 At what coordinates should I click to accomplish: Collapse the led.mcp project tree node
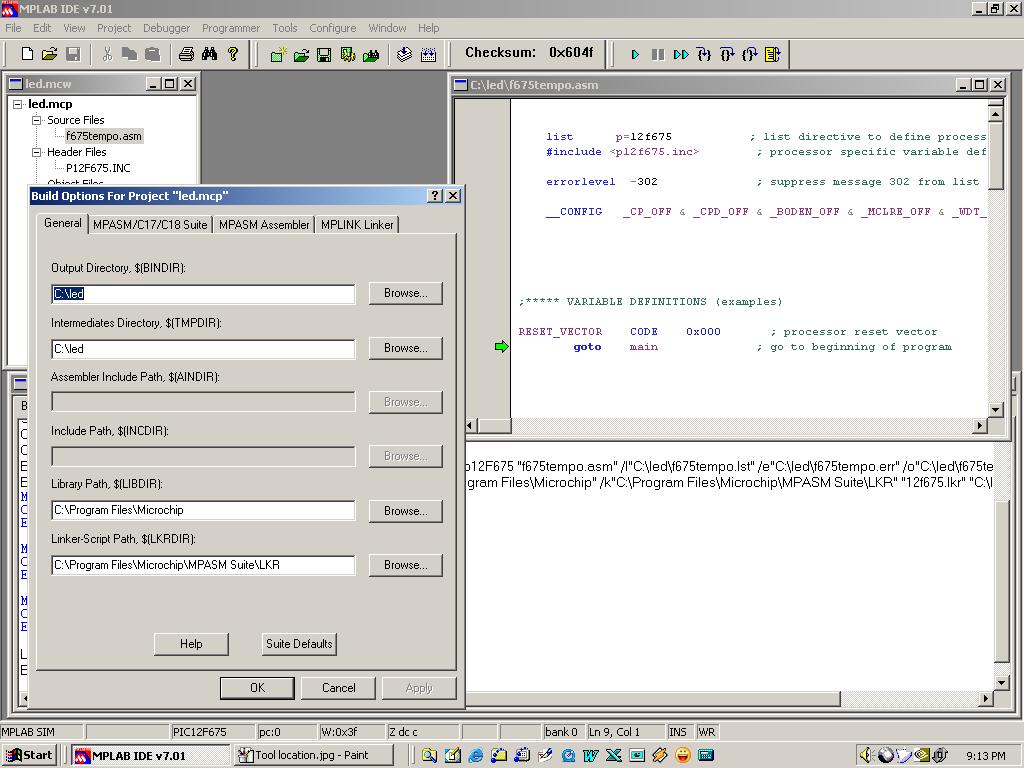click(x=18, y=104)
